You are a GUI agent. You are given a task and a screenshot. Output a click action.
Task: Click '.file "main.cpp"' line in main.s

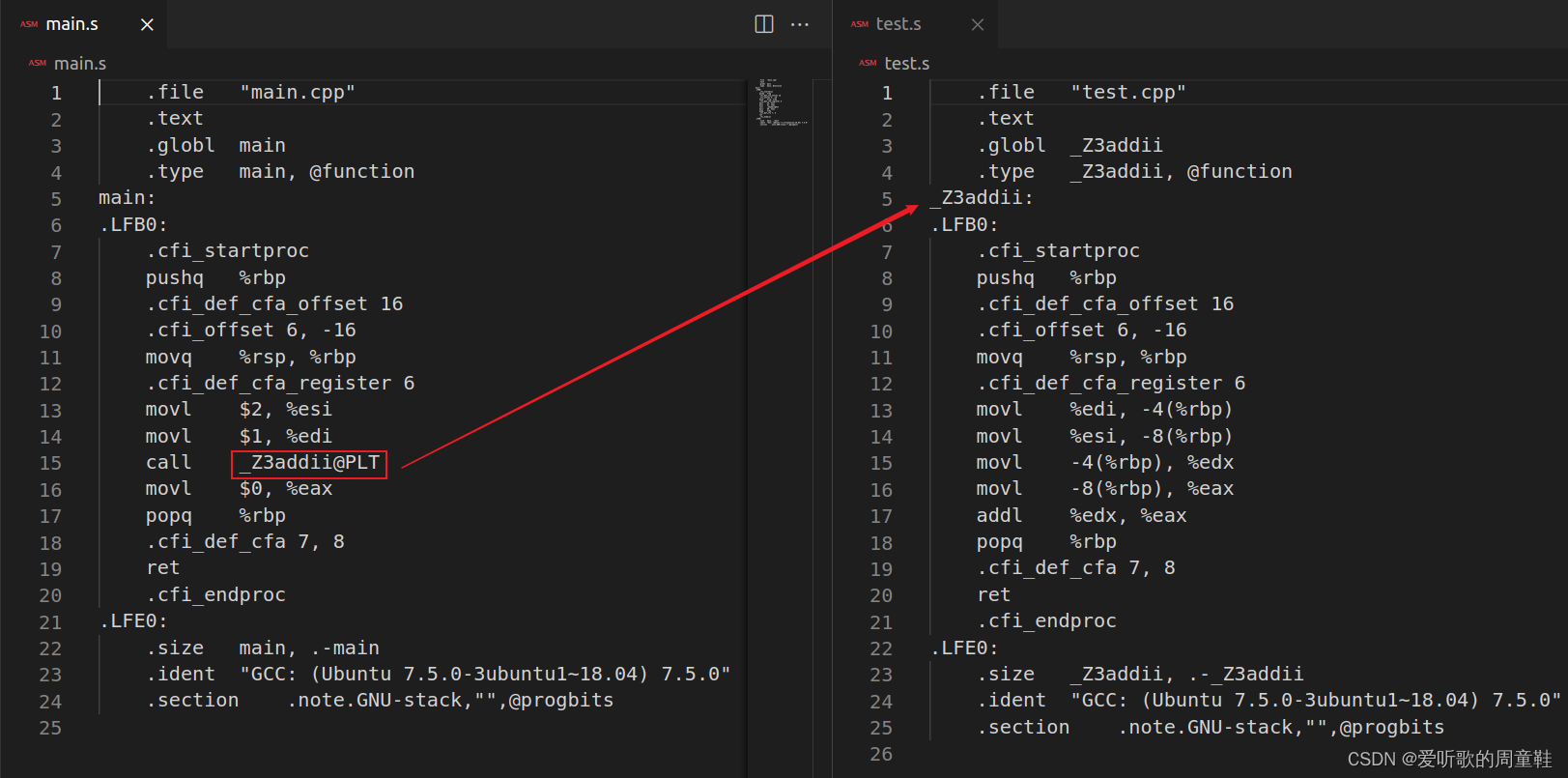click(x=251, y=92)
